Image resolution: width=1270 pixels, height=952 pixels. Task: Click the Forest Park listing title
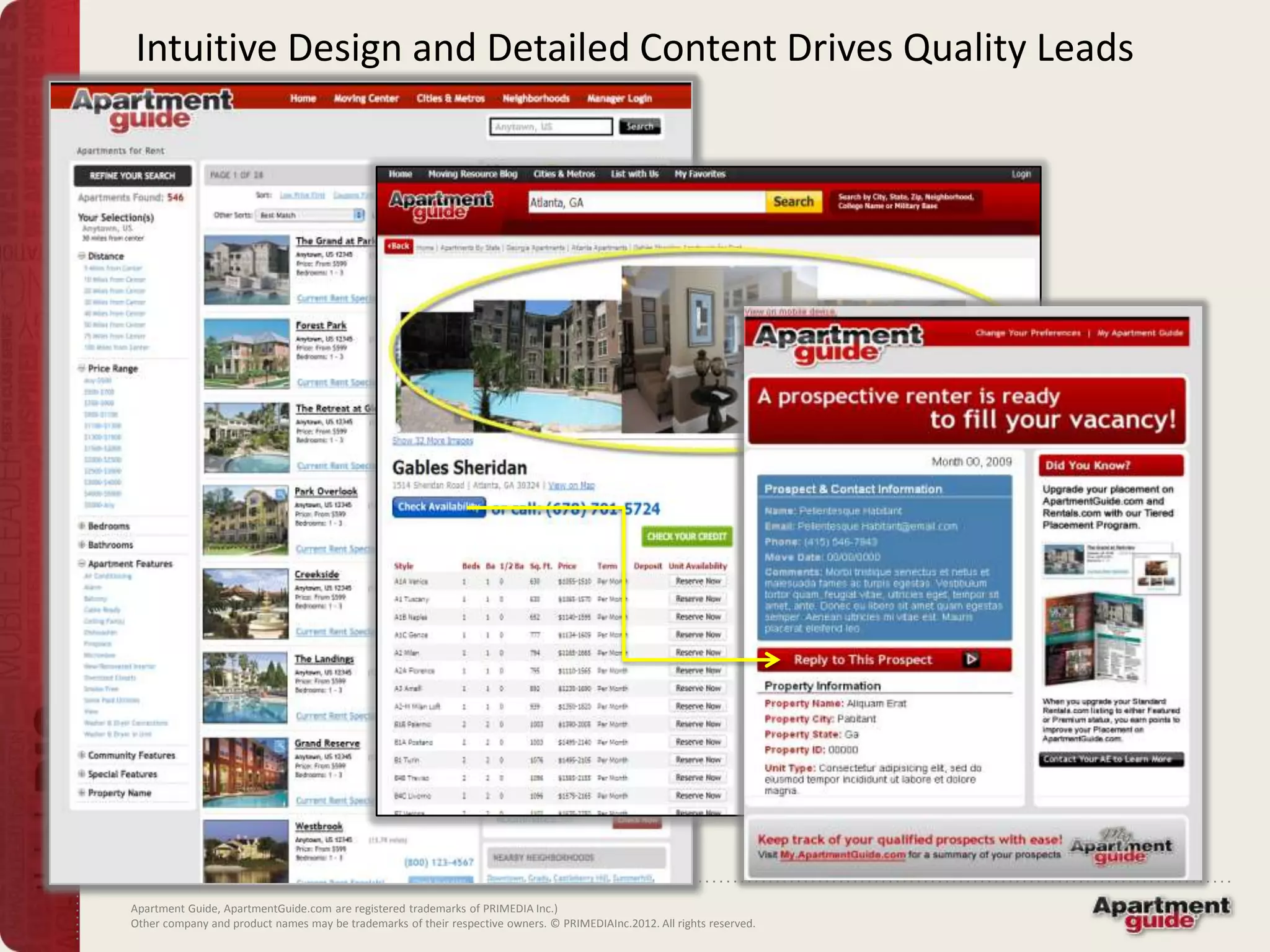321,325
